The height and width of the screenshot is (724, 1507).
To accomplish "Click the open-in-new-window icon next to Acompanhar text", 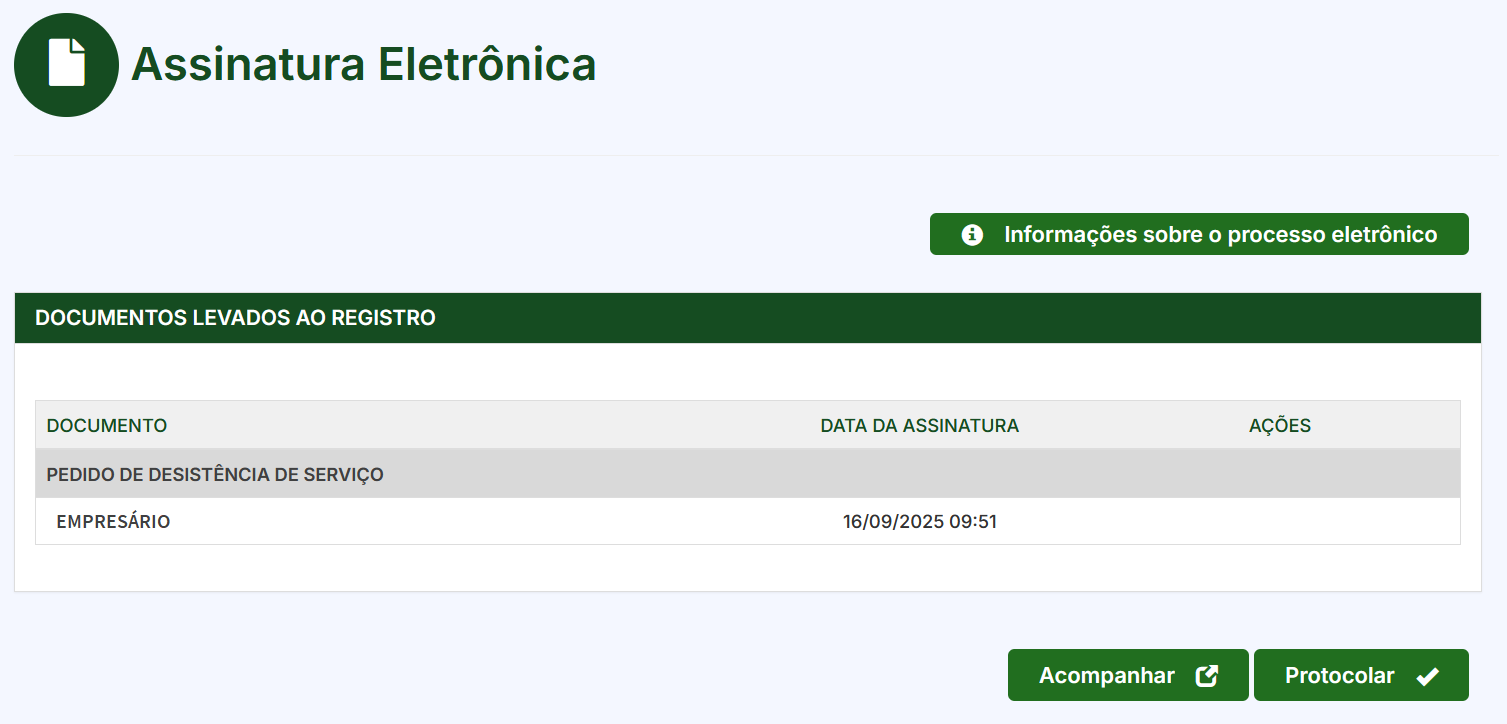I will [1209, 674].
